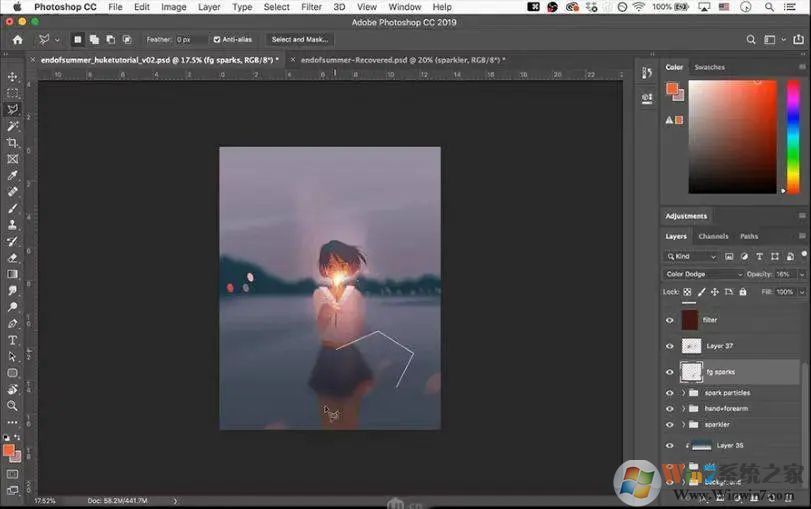Choose Subtract from Selection mode icon
The image size is (811, 509).
(x=111, y=39)
